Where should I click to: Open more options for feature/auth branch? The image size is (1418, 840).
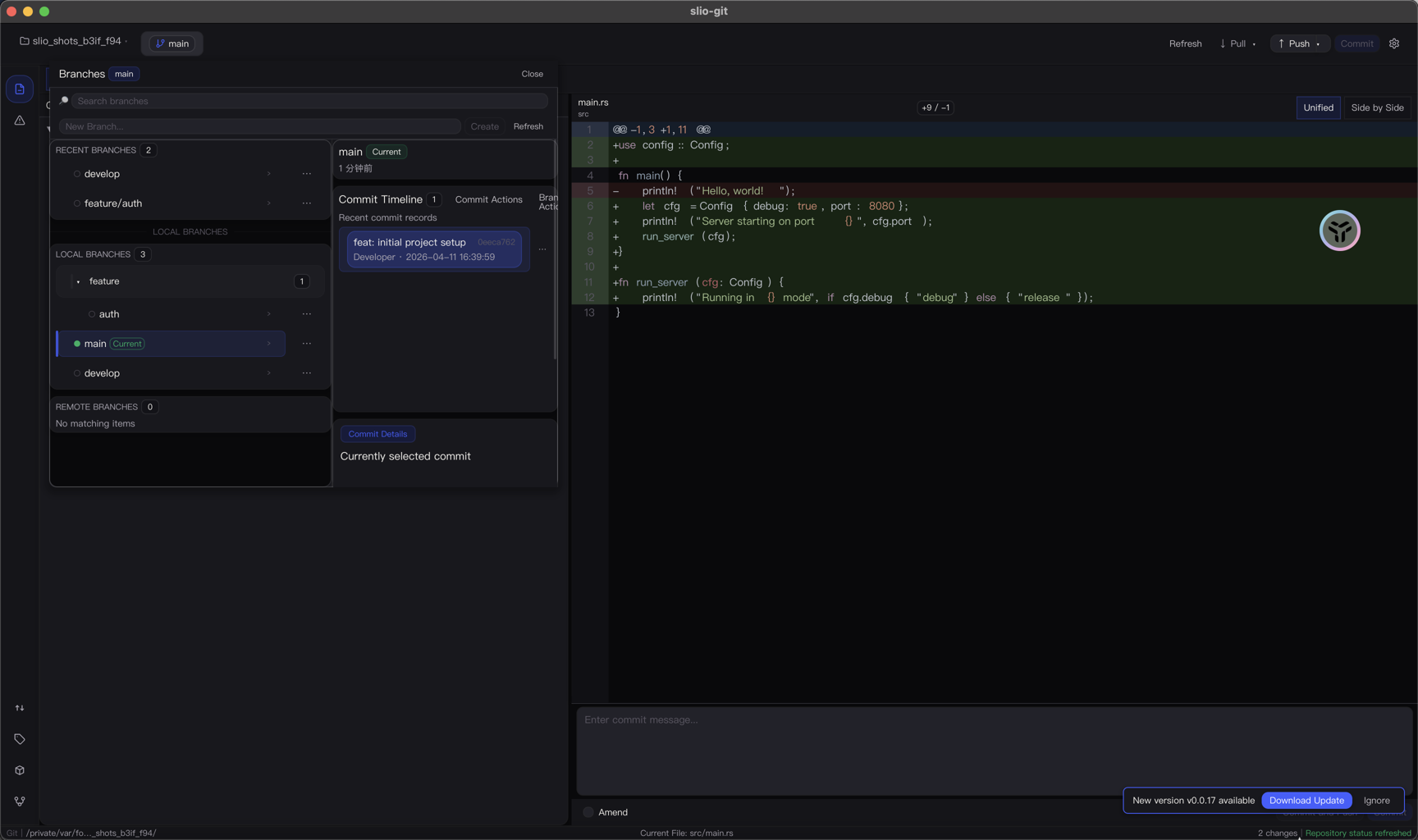click(307, 203)
